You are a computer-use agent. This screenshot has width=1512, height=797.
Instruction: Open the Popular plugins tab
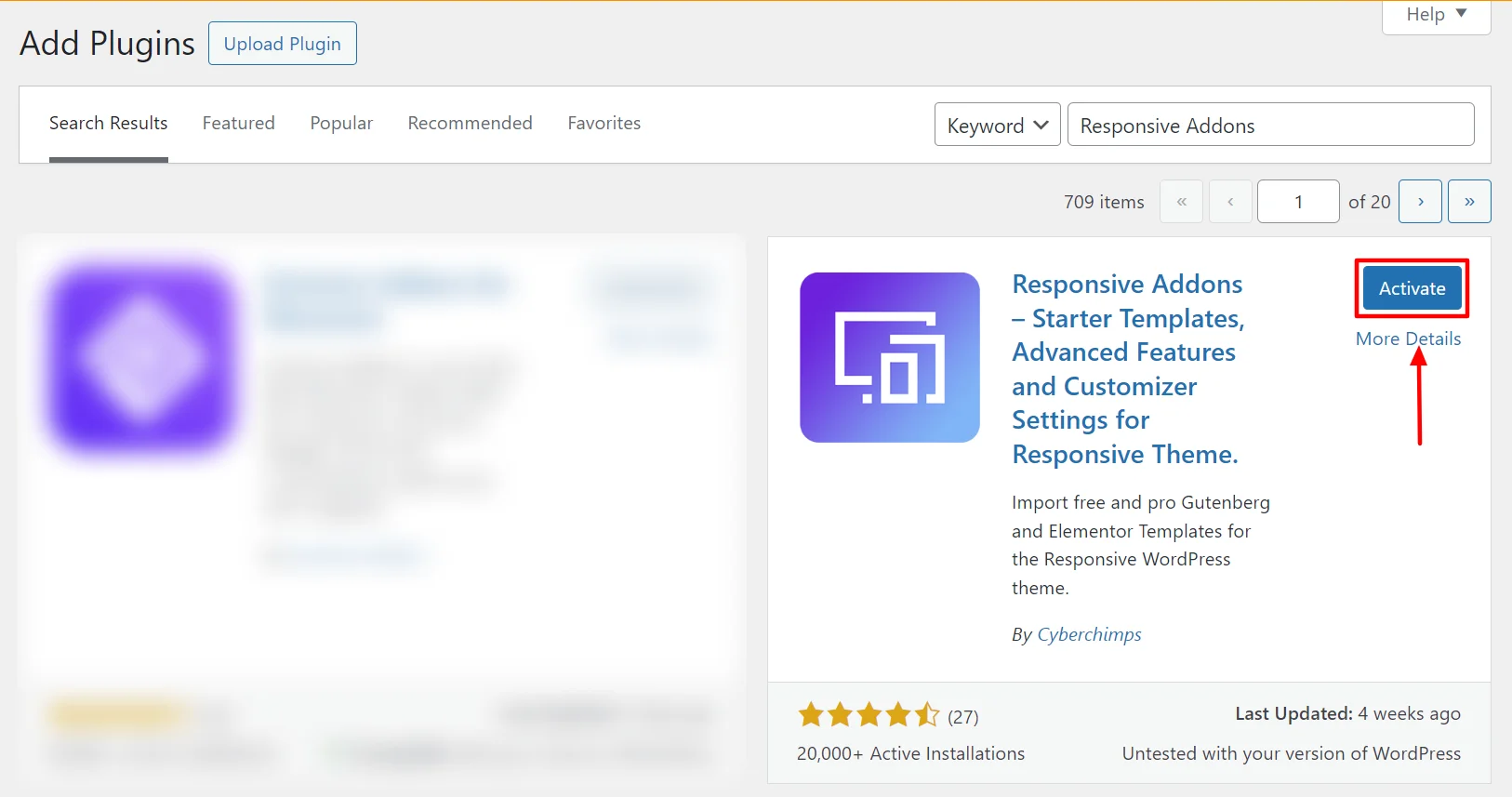coord(341,124)
